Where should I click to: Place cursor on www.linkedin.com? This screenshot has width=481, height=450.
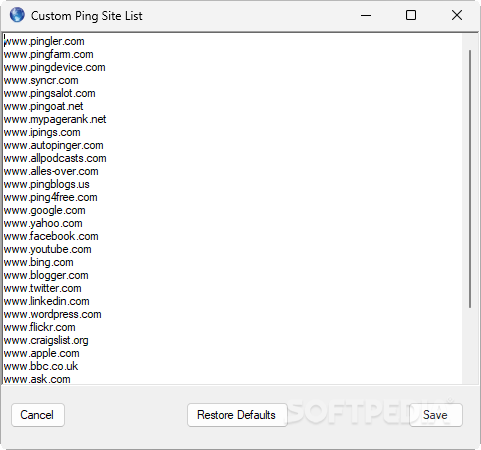[x=46, y=301]
